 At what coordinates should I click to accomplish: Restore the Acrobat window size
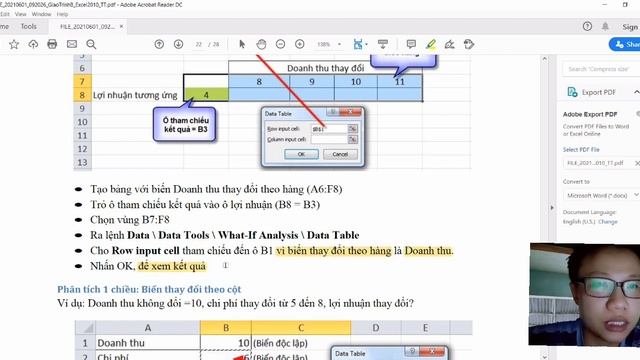click(x=625, y=4)
